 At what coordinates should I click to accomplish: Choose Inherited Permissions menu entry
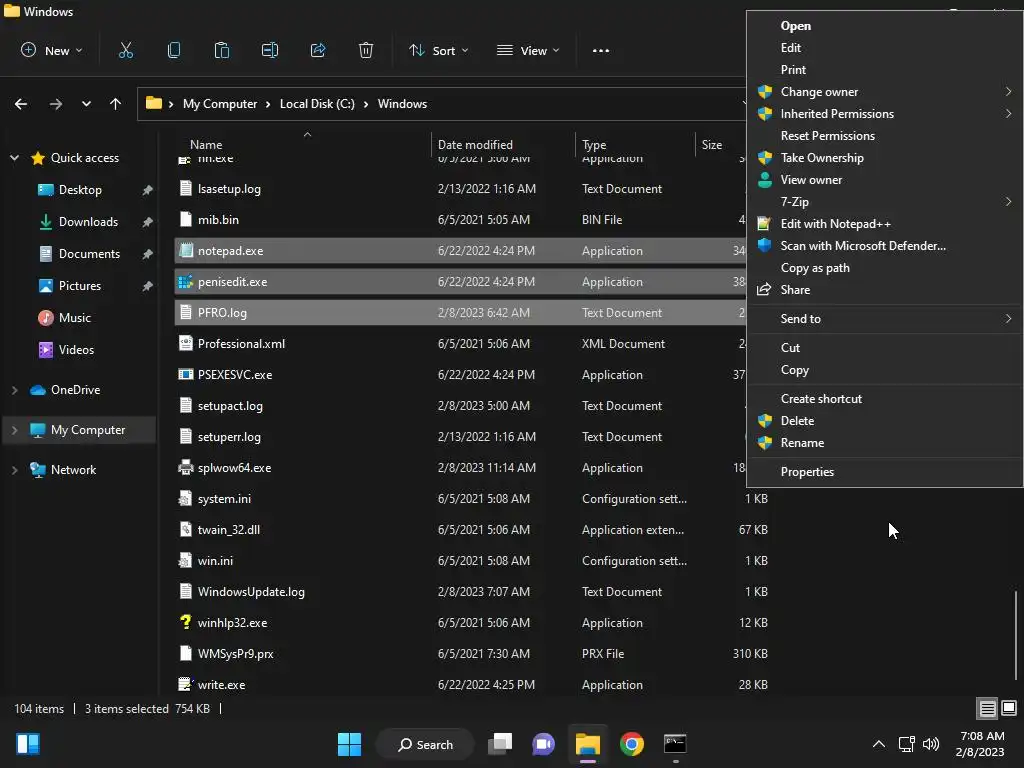click(x=885, y=114)
